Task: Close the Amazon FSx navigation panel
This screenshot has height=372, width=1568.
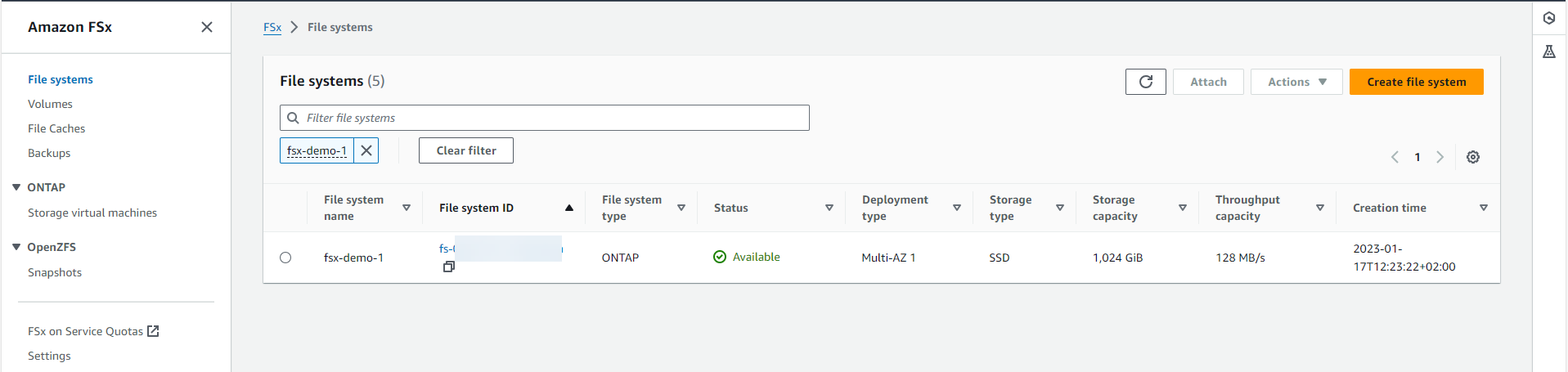Action: (207, 27)
